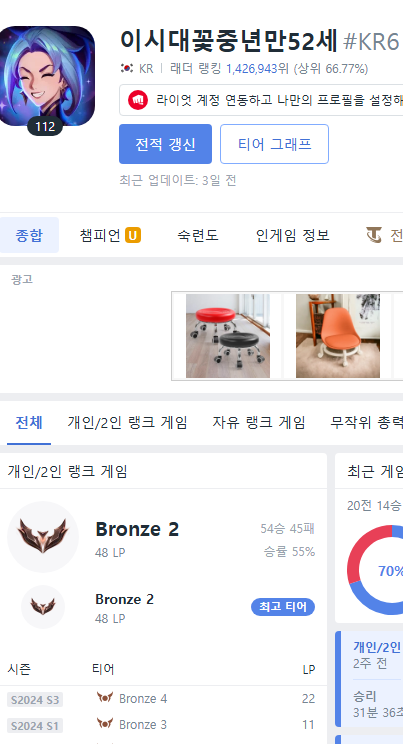
Task: Click the Bronze 3 season tier icon
Action: [105, 724]
